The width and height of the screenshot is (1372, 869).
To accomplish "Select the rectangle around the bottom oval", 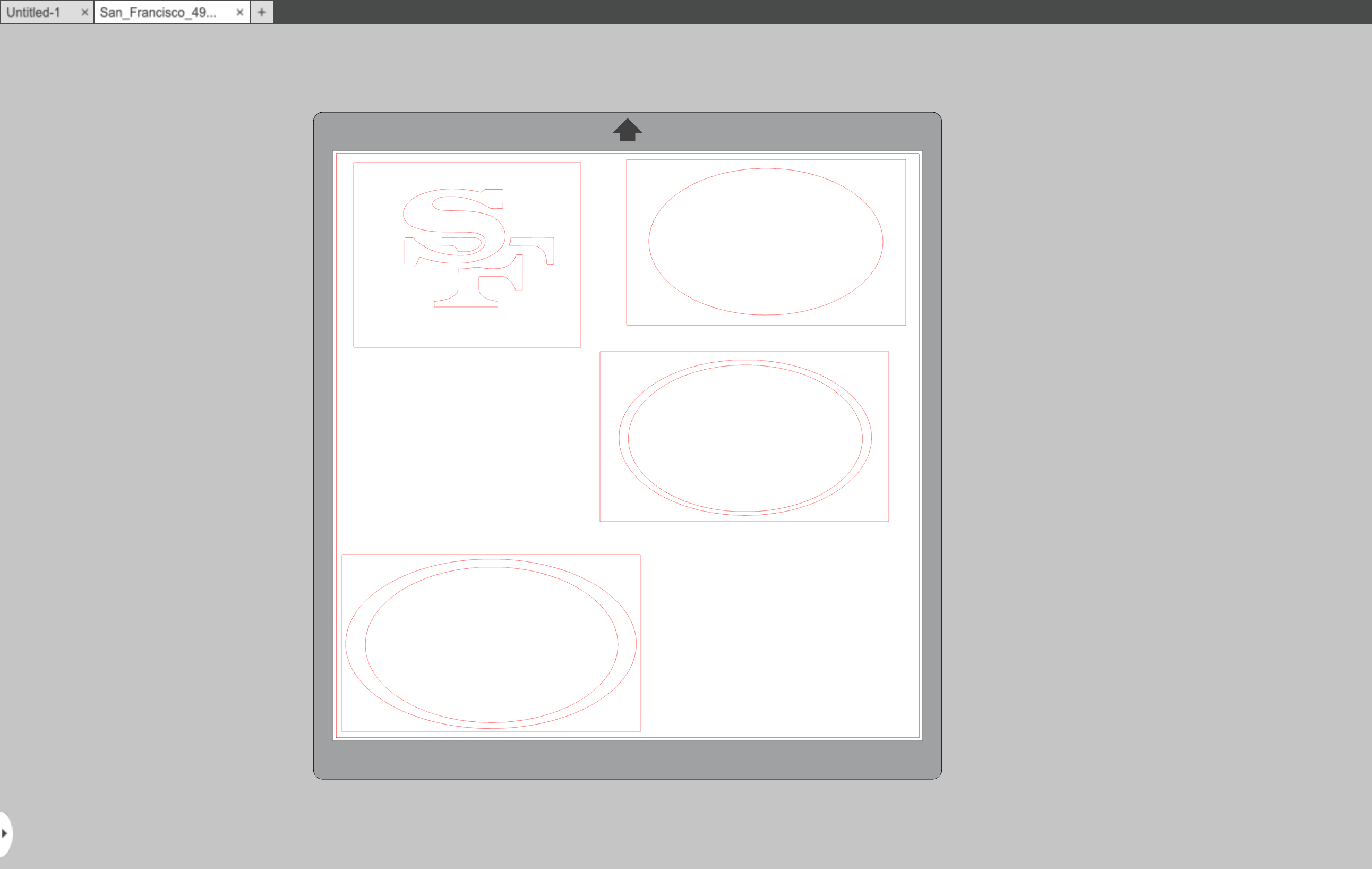I will (x=491, y=554).
